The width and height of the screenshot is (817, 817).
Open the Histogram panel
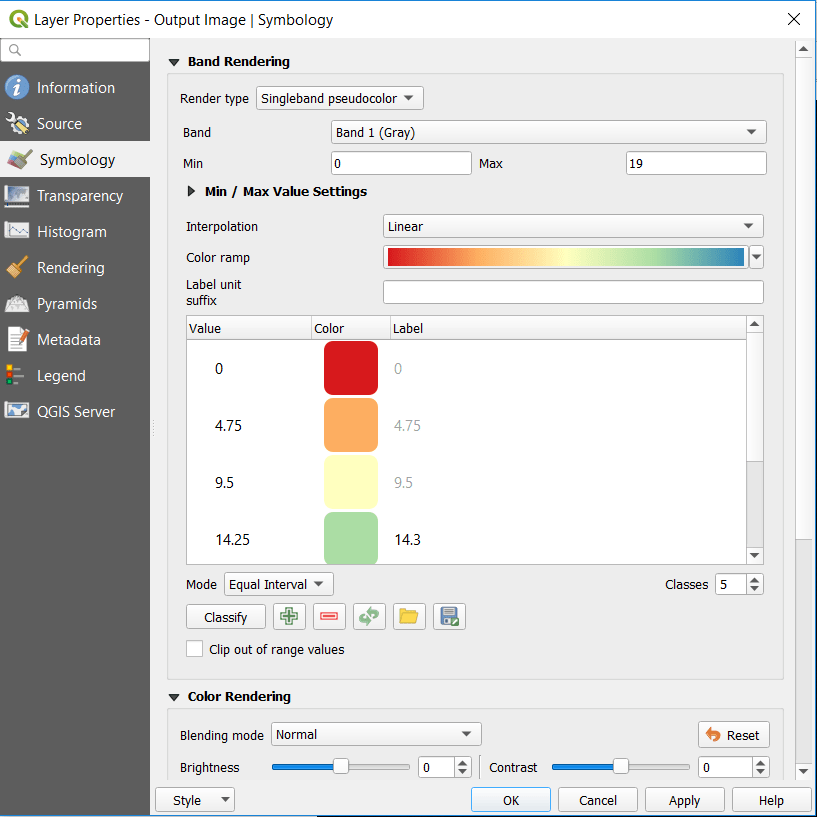tap(71, 232)
